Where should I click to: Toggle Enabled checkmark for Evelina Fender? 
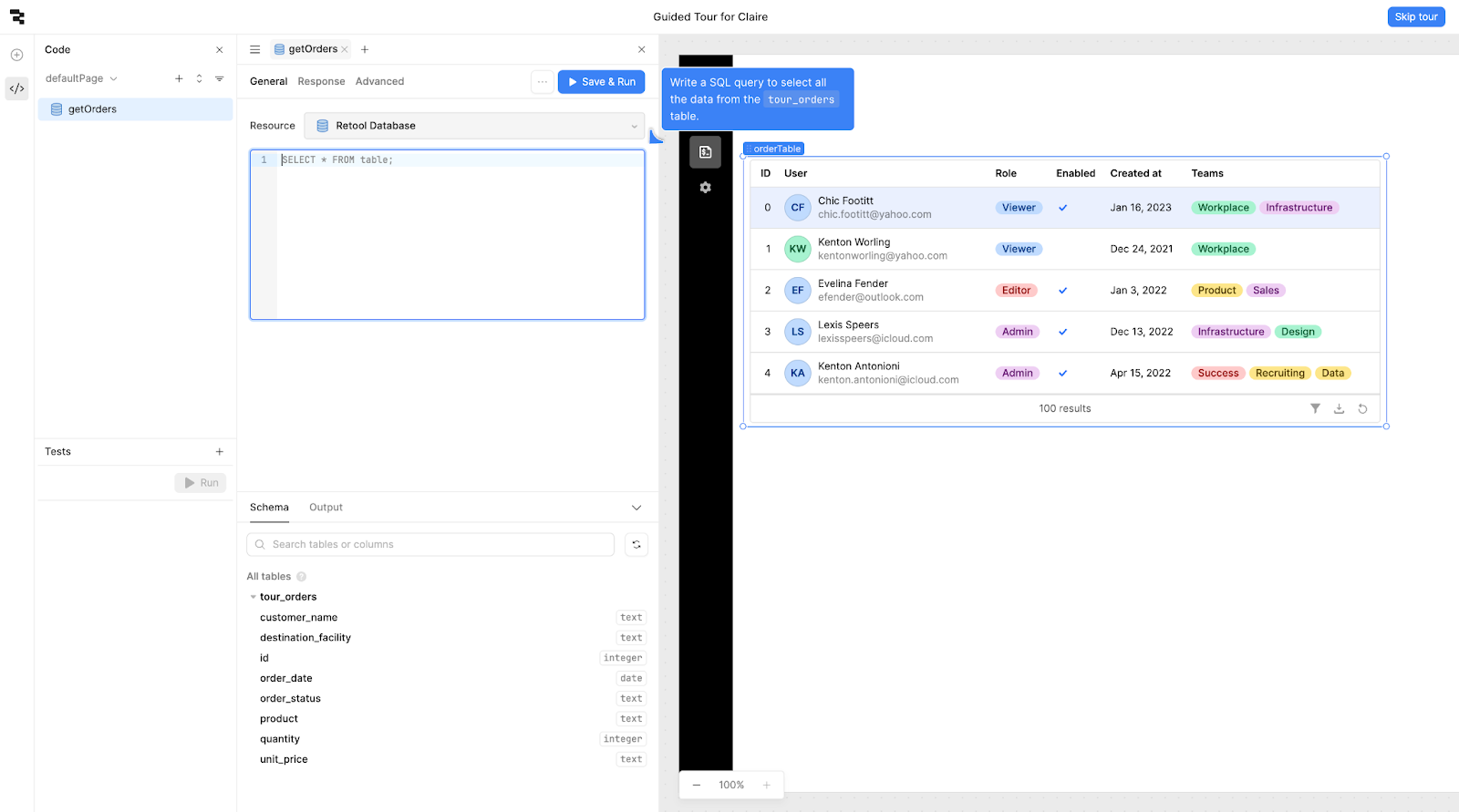coord(1062,291)
